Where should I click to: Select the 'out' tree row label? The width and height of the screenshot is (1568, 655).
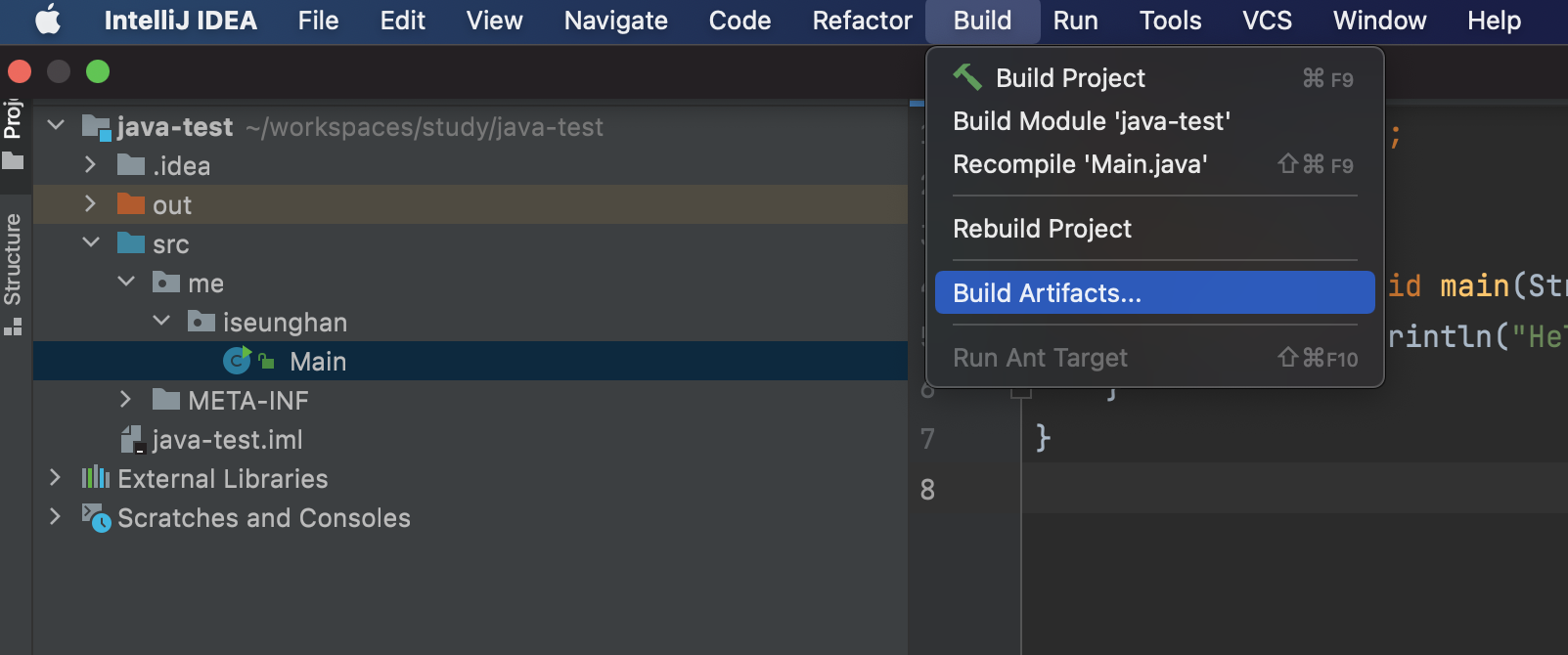pyautogui.click(x=172, y=205)
